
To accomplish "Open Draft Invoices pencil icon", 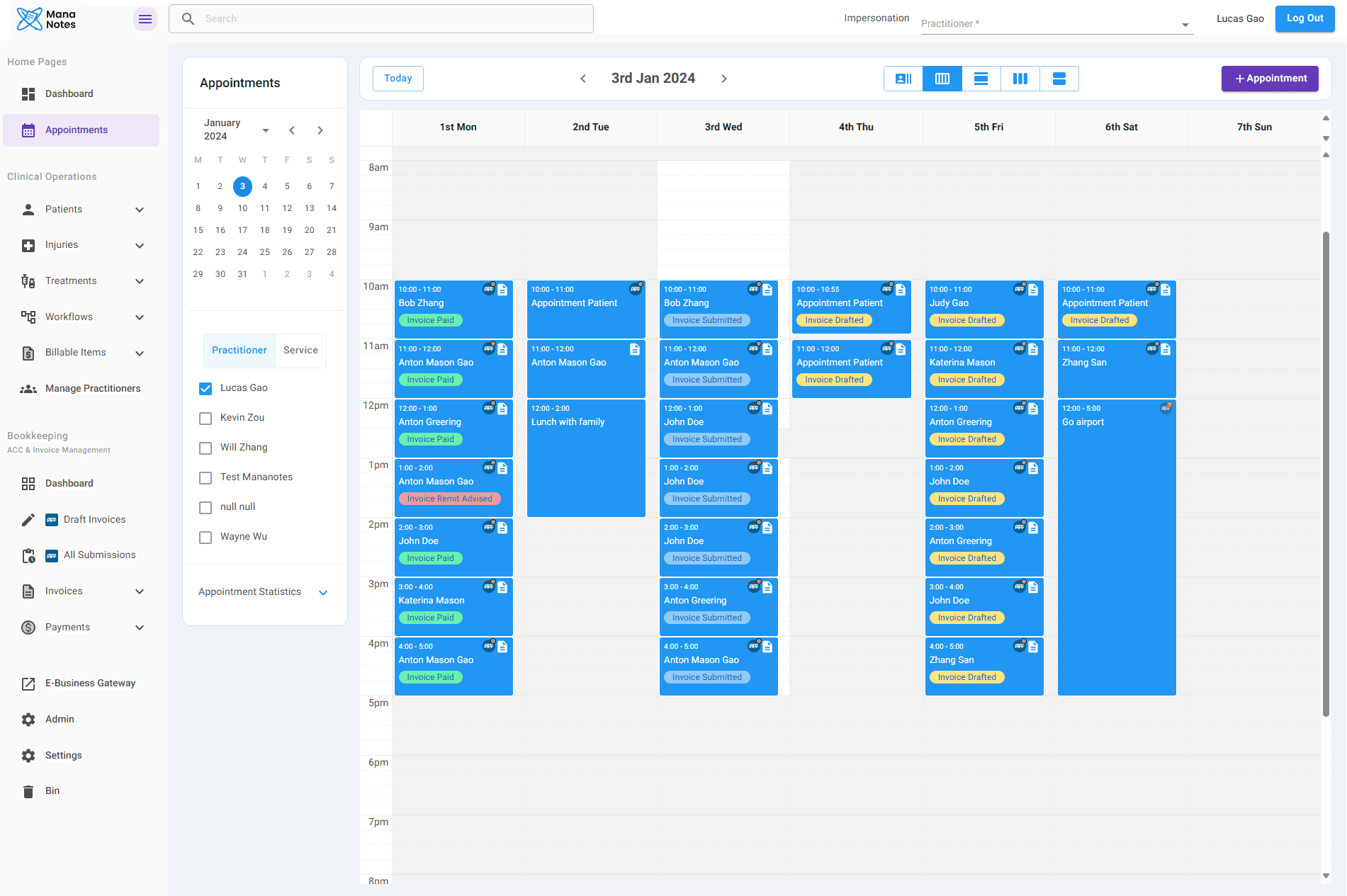I will pos(28,519).
